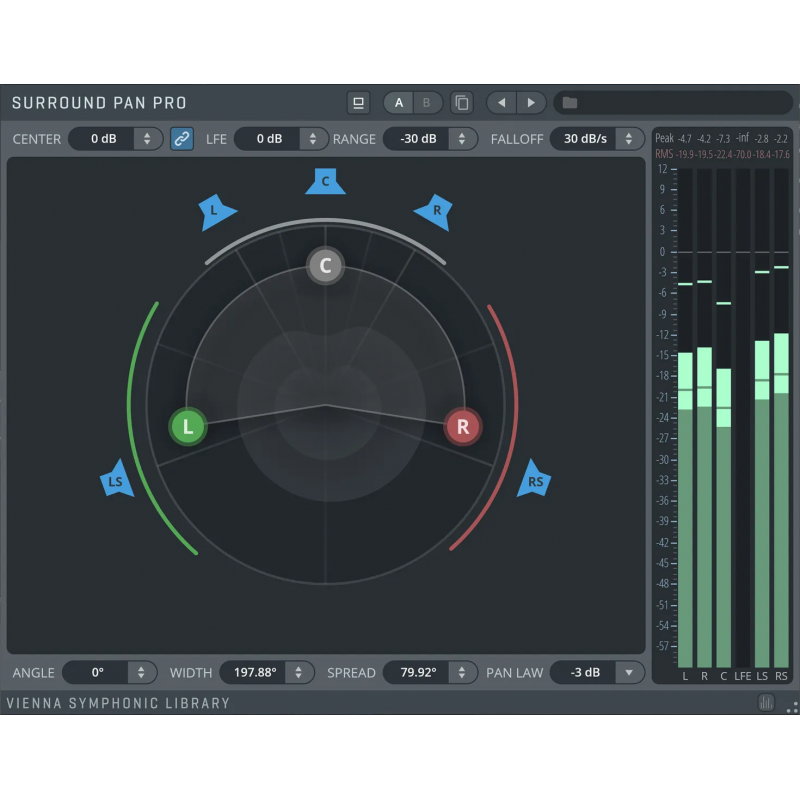Go to the next preset
Screen dimensions: 800x800
[x=531, y=103]
